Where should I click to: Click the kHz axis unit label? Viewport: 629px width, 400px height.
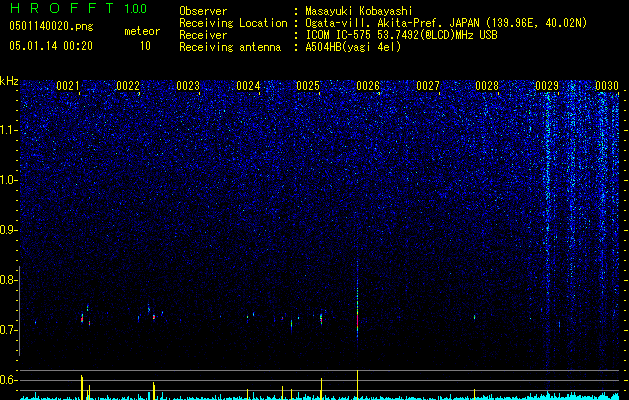(x=9, y=81)
